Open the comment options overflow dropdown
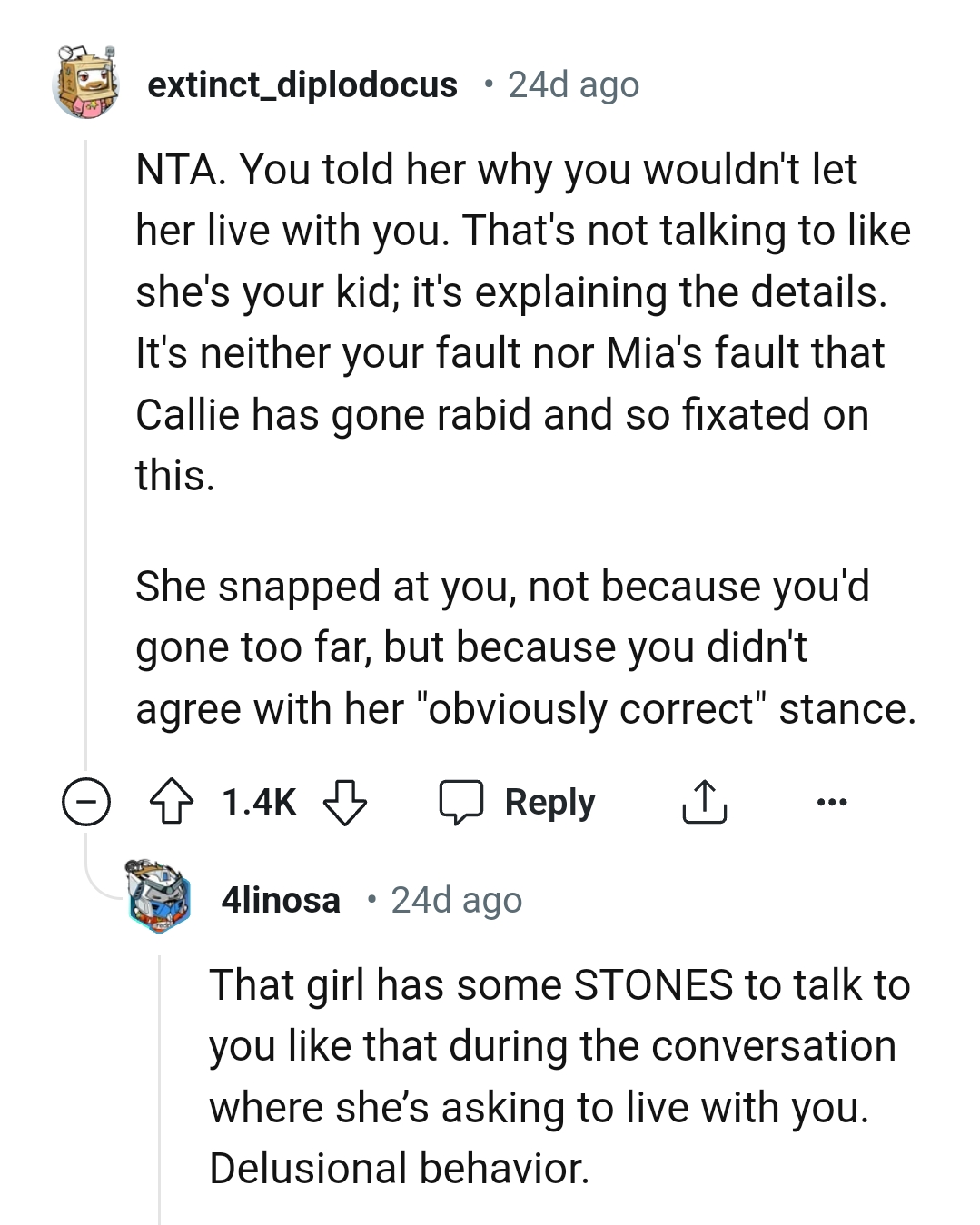 [833, 802]
